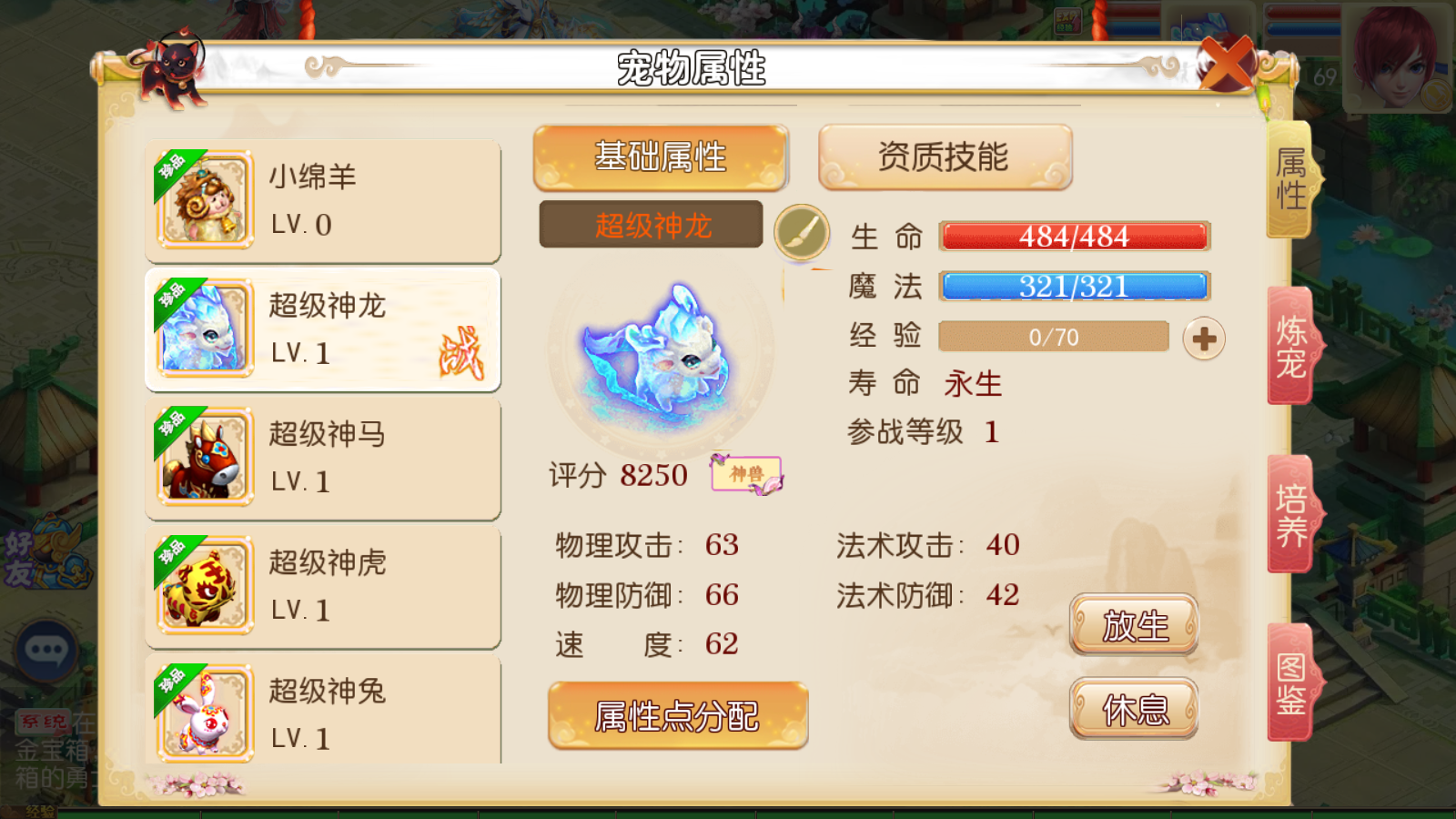Open the 图鉴 side tab
This screenshot has height=819, width=1456.
tap(1292, 682)
